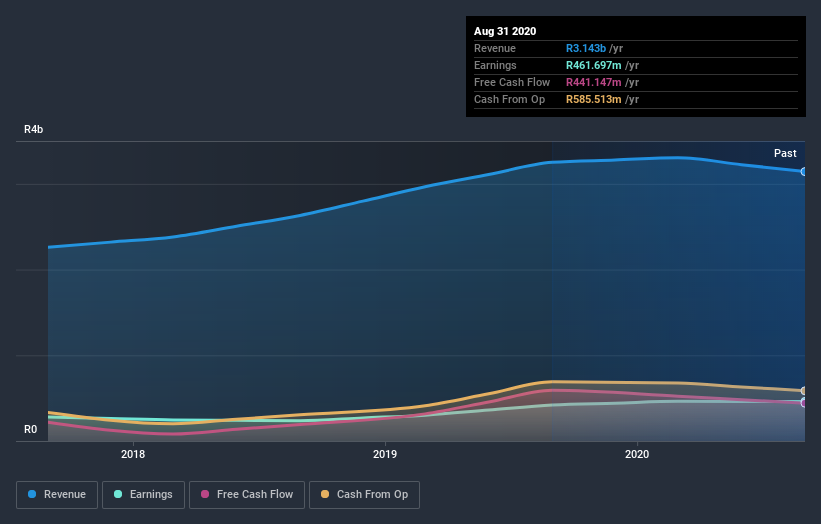
Task: Select the 2019 x-axis label
Action: click(385, 454)
